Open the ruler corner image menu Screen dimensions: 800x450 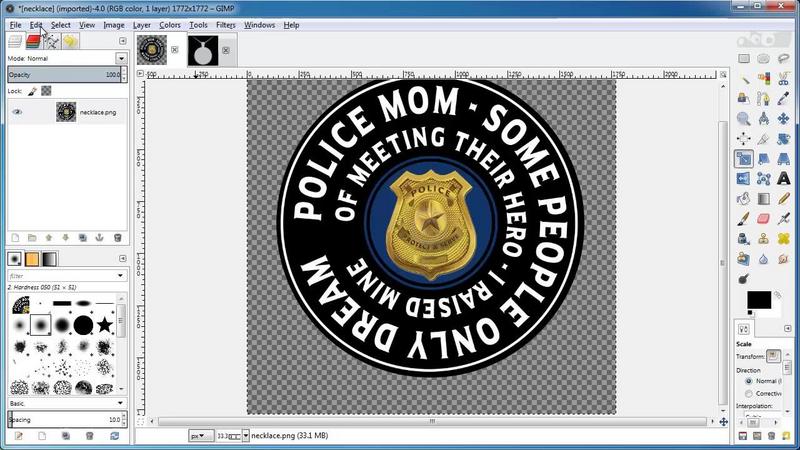140,74
